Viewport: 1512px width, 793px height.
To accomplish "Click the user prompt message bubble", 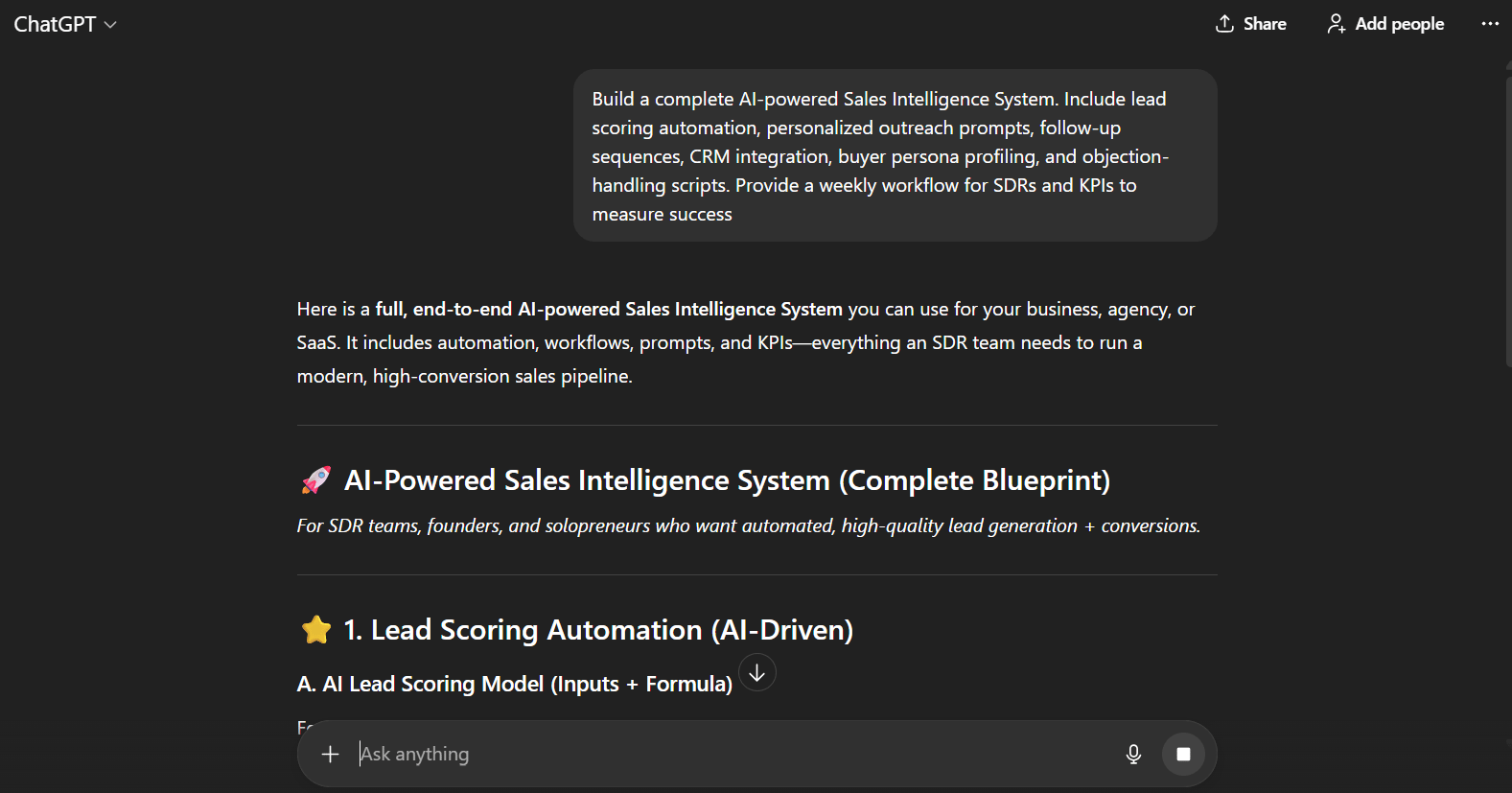I will point(896,155).
